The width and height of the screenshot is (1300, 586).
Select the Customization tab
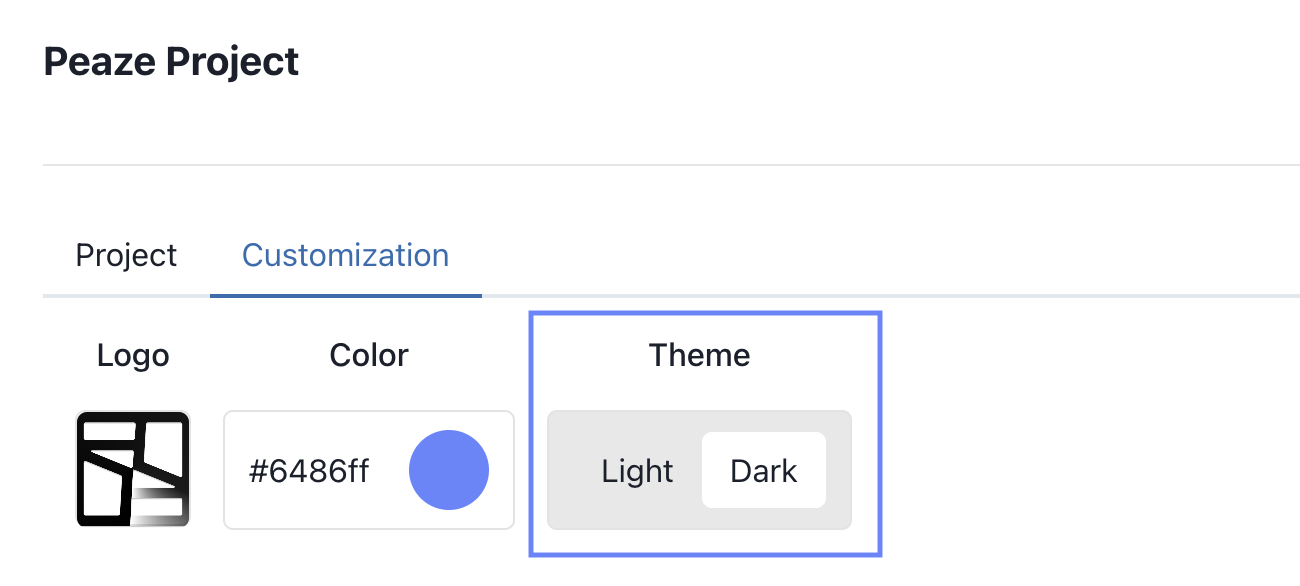tap(345, 256)
